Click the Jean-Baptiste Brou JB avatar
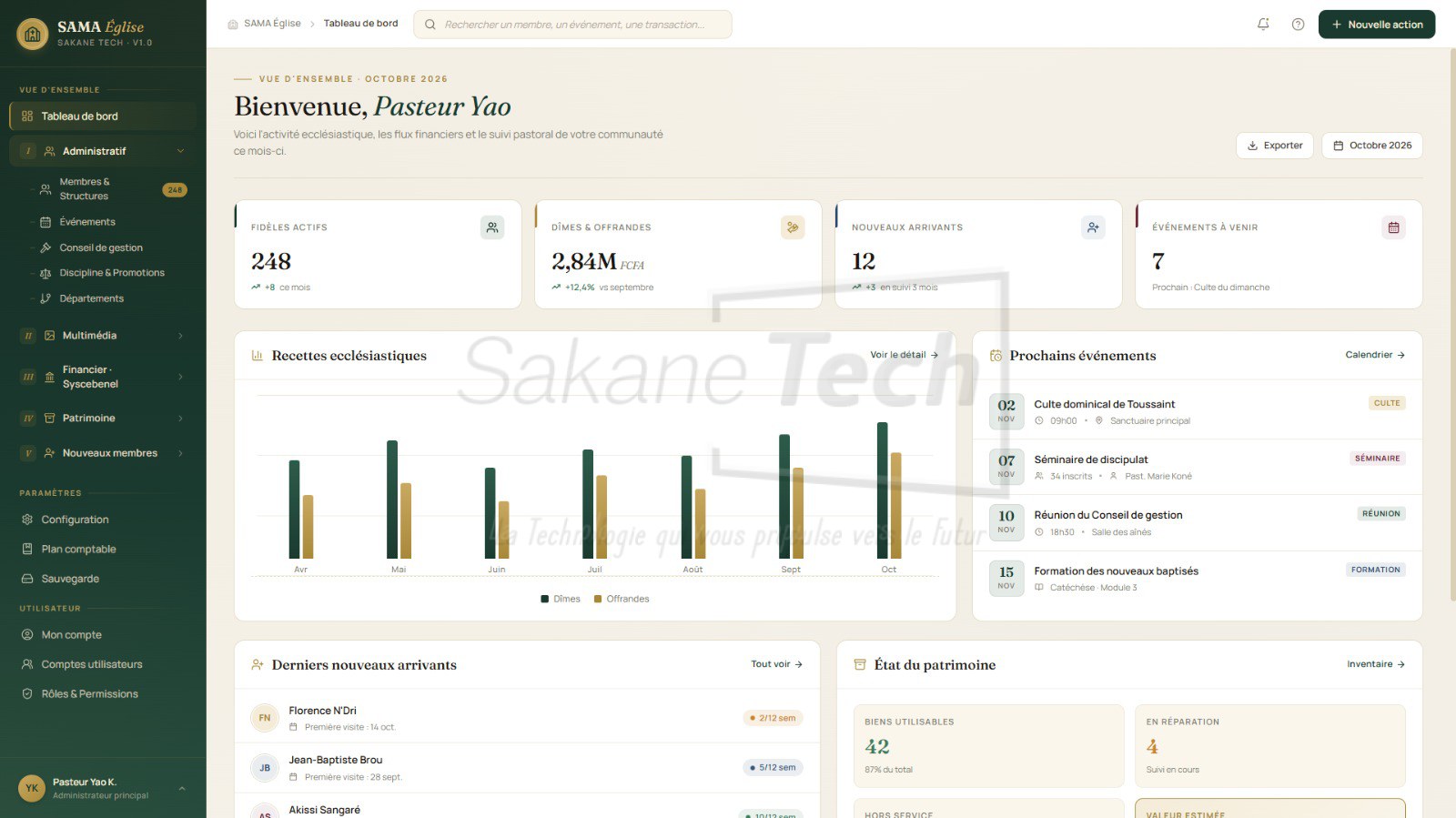Viewport: 1456px width, 818px height. [265, 768]
